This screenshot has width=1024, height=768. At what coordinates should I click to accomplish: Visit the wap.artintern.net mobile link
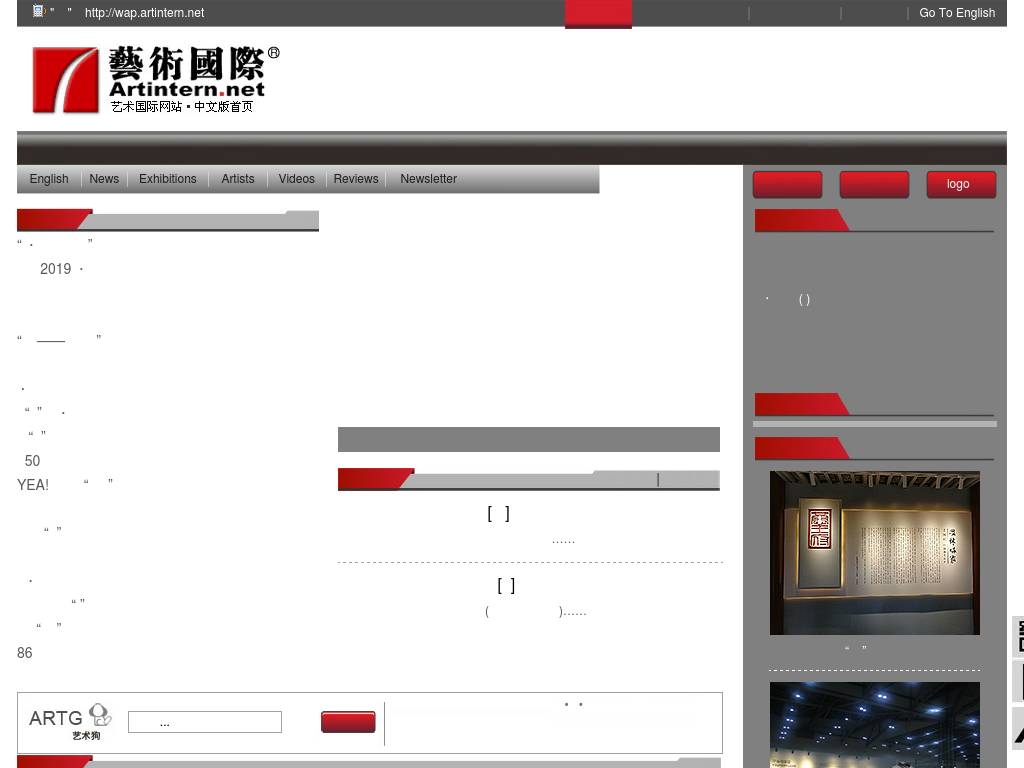(x=144, y=13)
